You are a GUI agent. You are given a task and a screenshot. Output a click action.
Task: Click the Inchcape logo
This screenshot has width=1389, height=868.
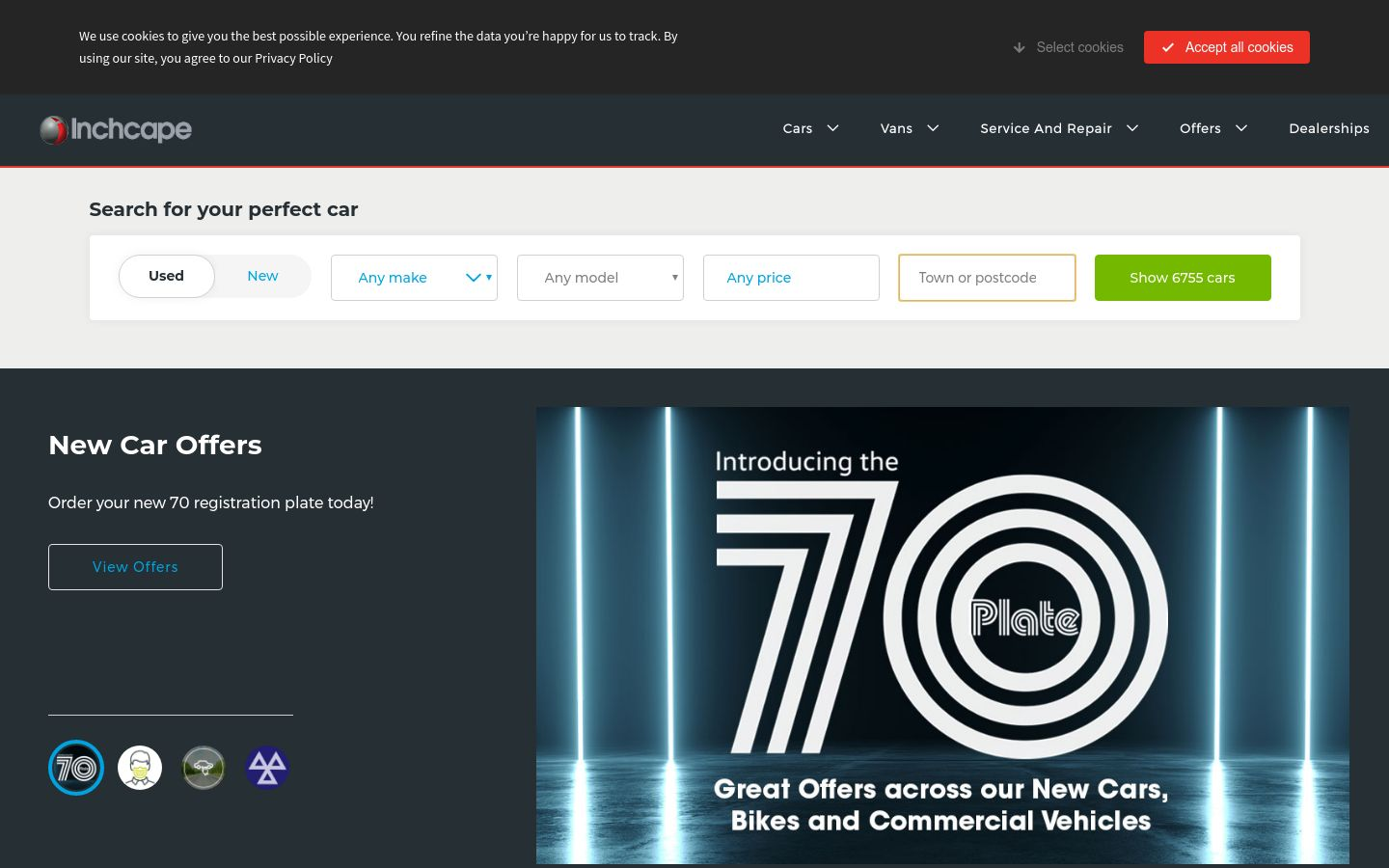[116, 129]
